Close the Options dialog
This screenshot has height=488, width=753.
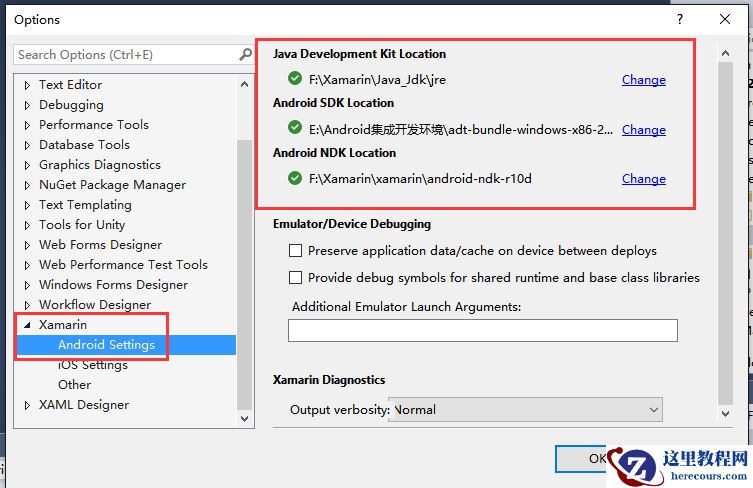(725, 19)
